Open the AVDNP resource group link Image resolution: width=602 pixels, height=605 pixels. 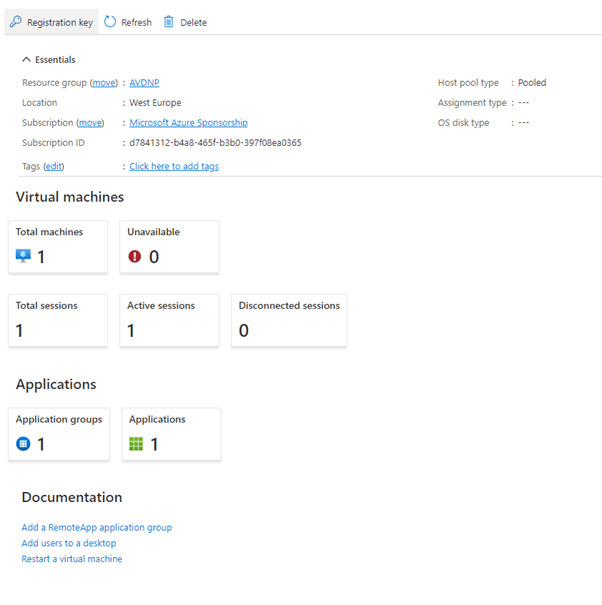(144, 83)
